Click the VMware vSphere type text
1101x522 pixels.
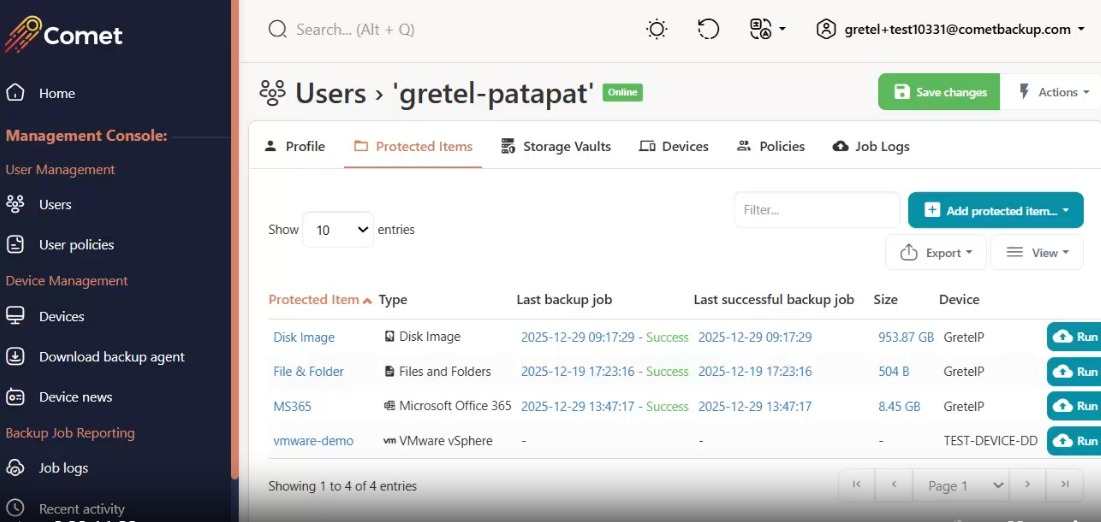click(x=446, y=441)
